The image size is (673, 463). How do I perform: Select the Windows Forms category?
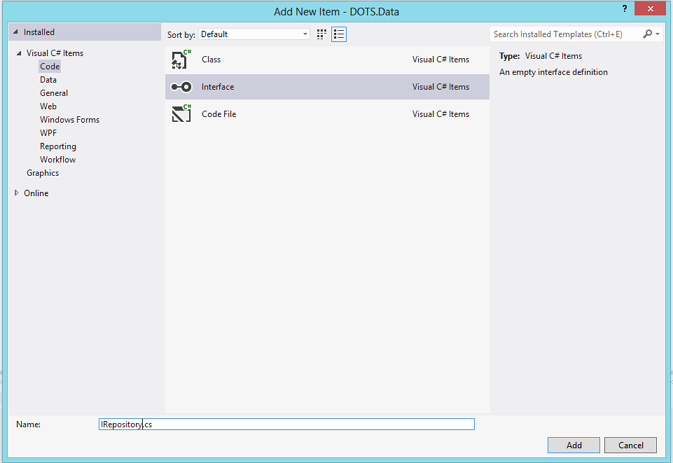point(70,120)
